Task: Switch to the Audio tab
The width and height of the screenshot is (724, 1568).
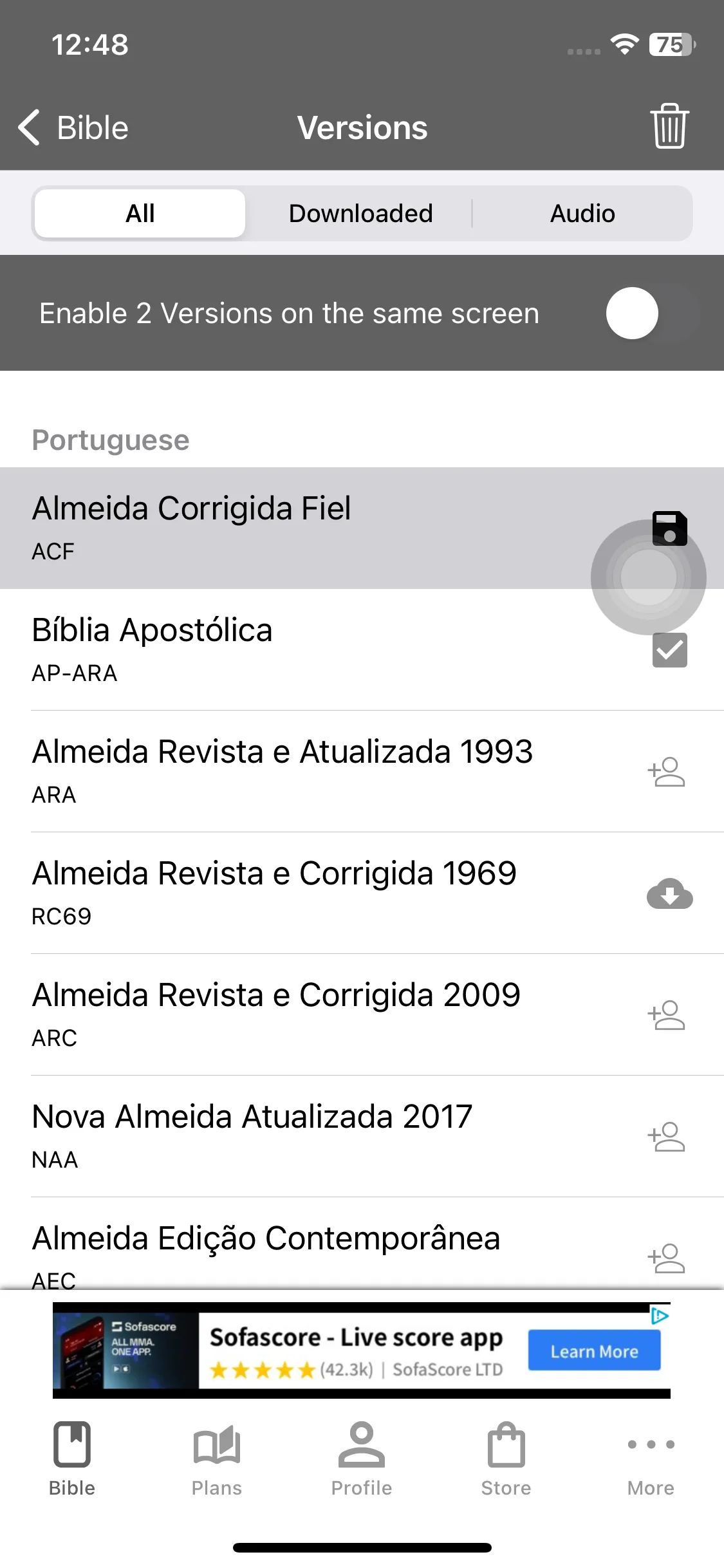Action: click(x=582, y=214)
